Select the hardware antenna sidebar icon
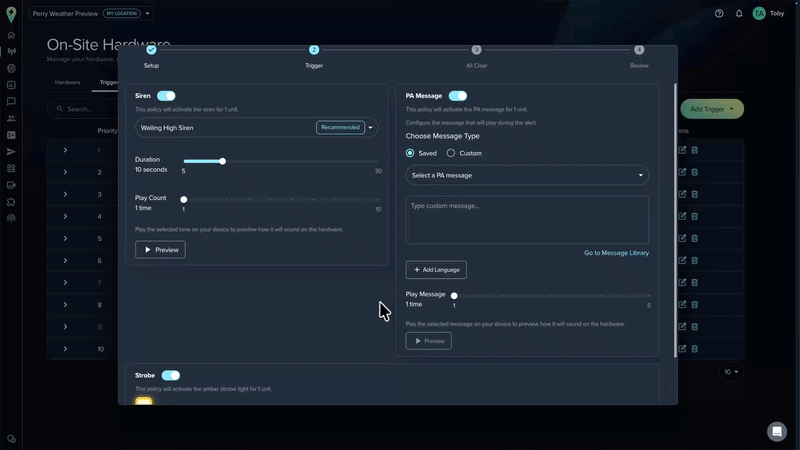Image resolution: width=800 pixels, height=450 pixels. tap(11, 52)
